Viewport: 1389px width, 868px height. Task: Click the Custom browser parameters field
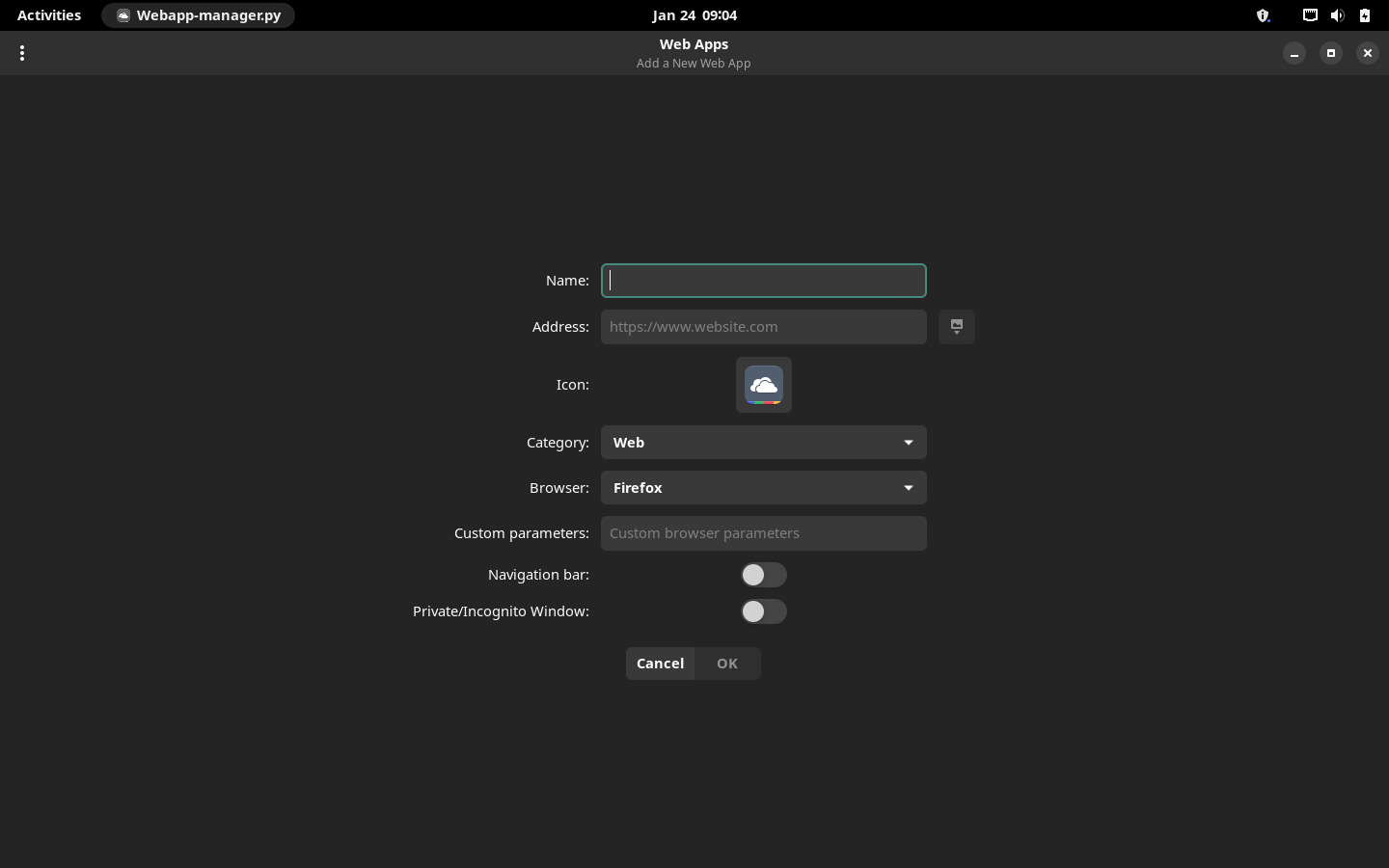tap(764, 533)
